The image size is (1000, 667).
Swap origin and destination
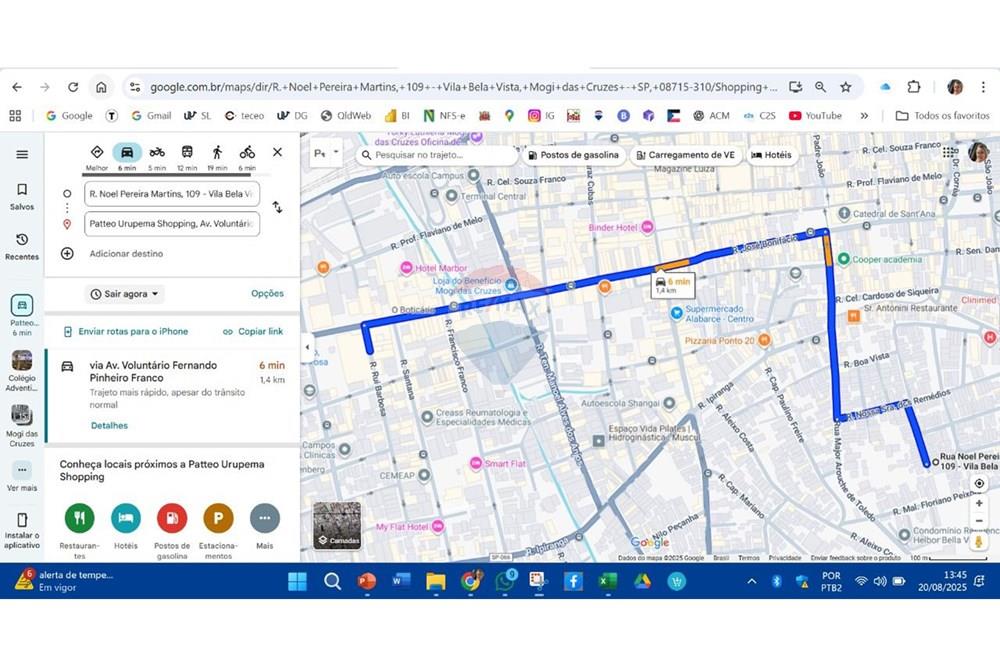pos(277,207)
